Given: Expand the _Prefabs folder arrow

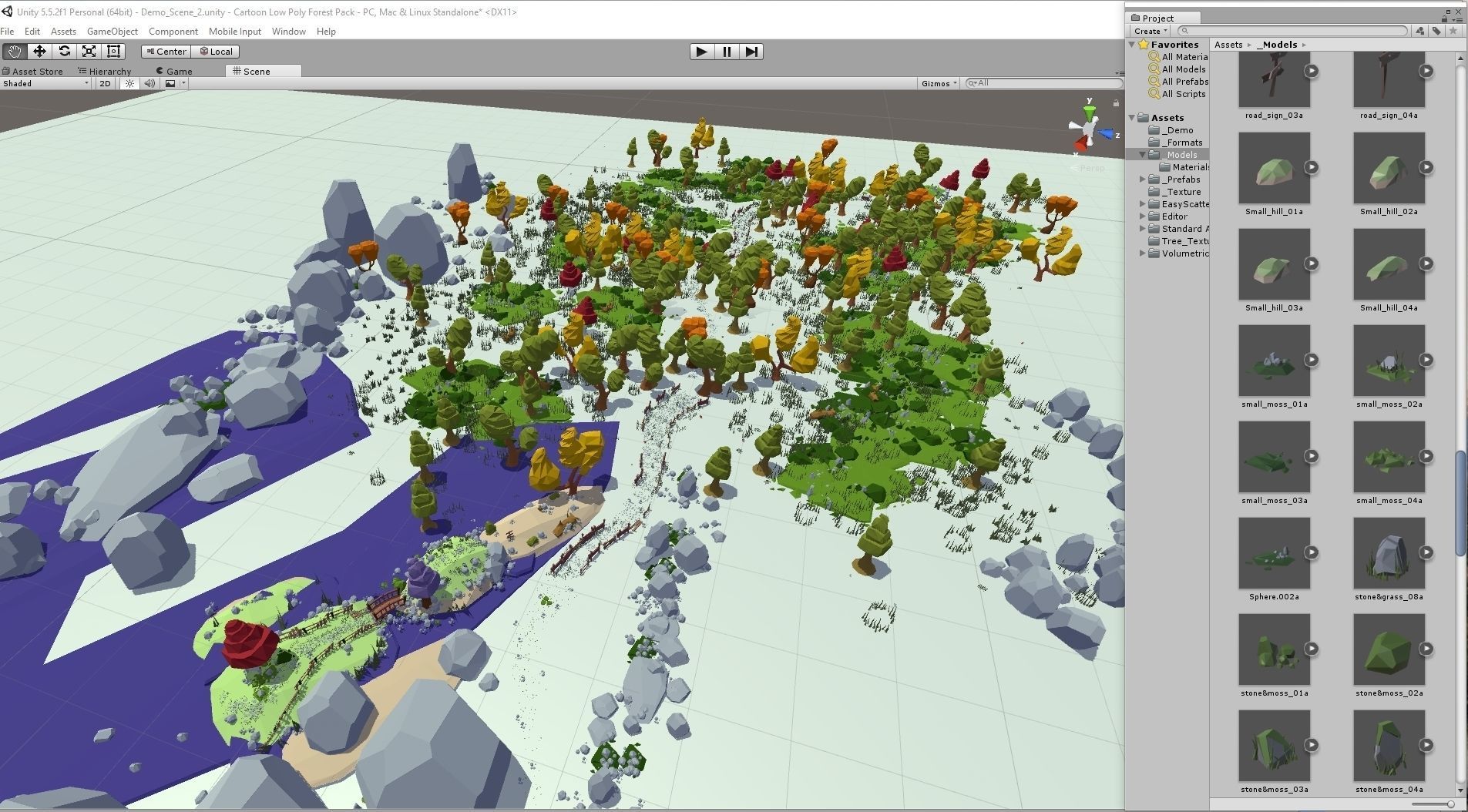Looking at the screenshot, I should [1143, 180].
